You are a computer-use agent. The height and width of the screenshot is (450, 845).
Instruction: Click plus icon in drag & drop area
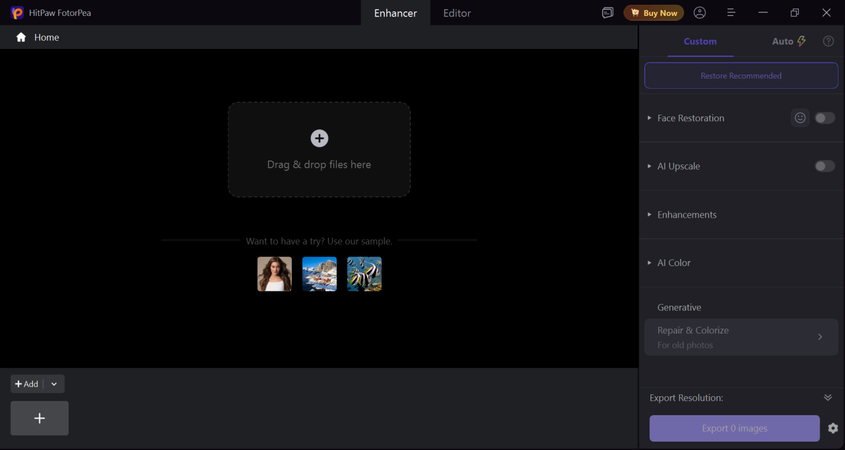(319, 139)
